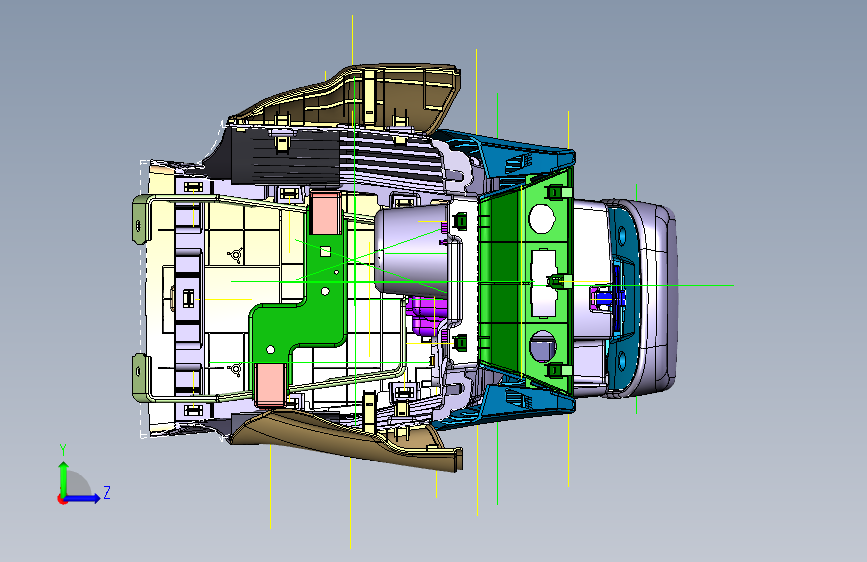This screenshot has height=562, width=867.
Task: Click the red X axis dot at triad origin
Action: pyautogui.click(x=62, y=499)
